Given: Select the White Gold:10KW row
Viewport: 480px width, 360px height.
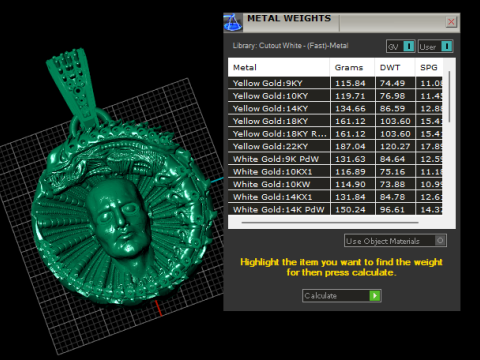Looking at the screenshot, I should (x=335, y=184).
